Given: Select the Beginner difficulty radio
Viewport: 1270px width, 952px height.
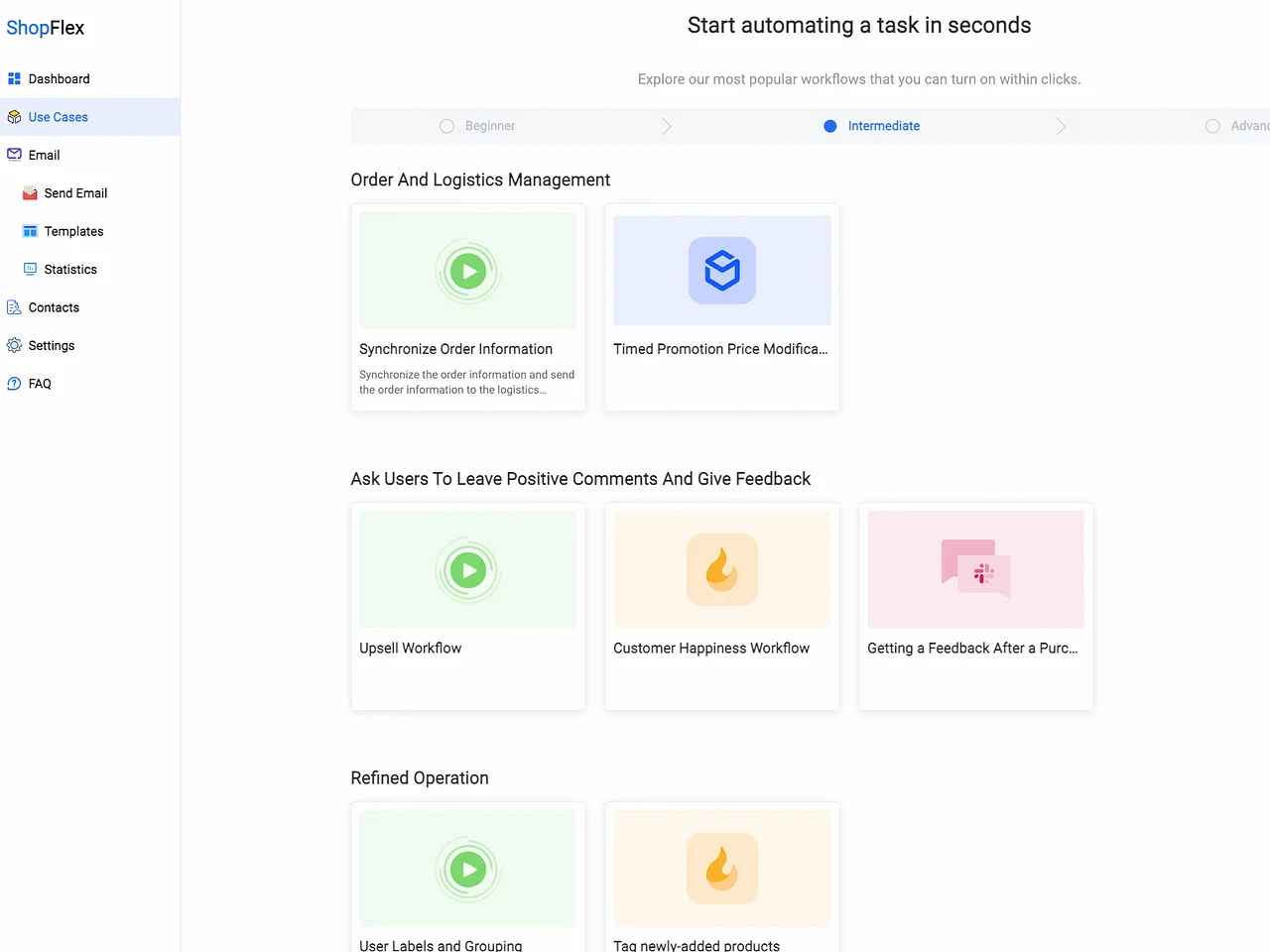Looking at the screenshot, I should click(446, 126).
